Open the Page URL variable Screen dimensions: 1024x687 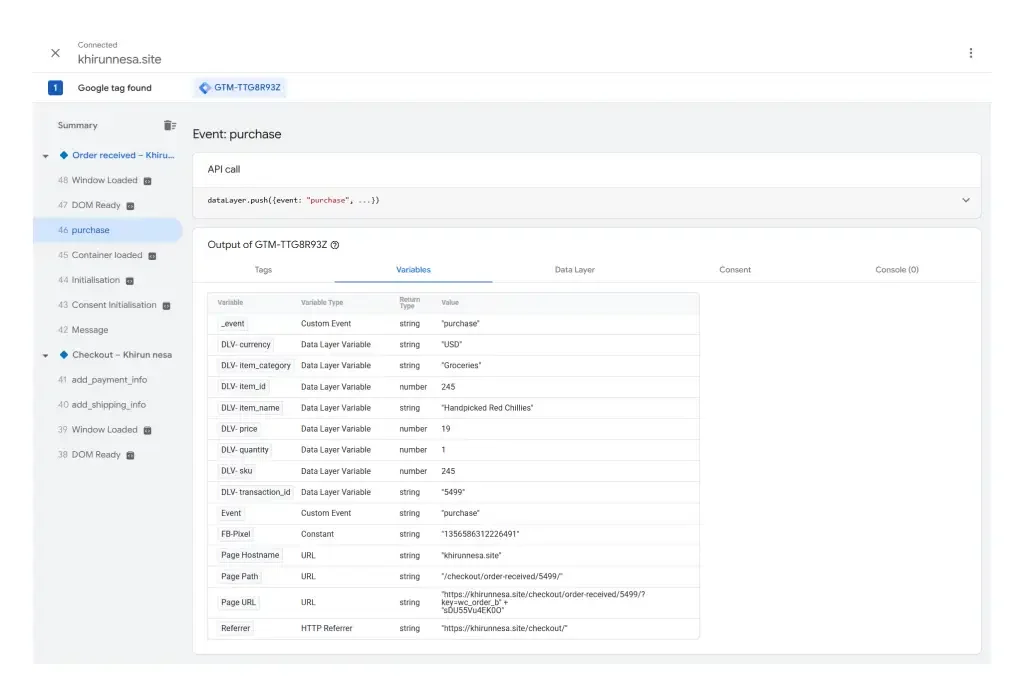pyautogui.click(x=238, y=602)
